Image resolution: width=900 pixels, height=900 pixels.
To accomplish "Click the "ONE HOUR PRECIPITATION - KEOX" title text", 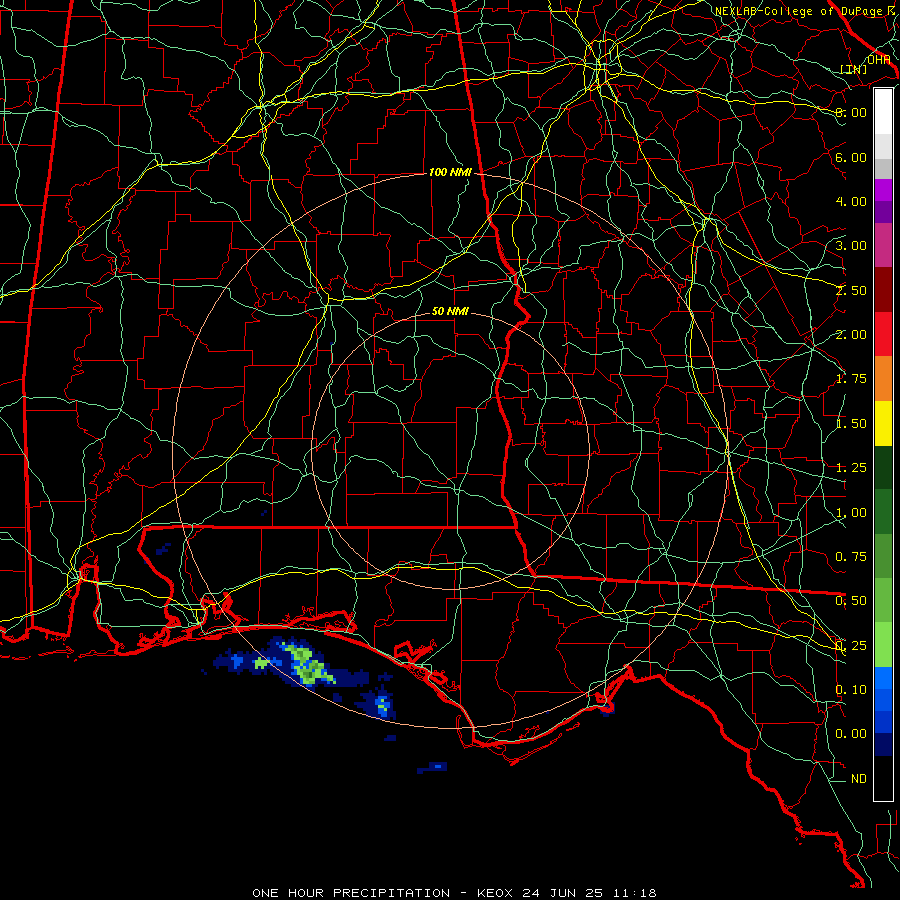I will click(x=384, y=893).
